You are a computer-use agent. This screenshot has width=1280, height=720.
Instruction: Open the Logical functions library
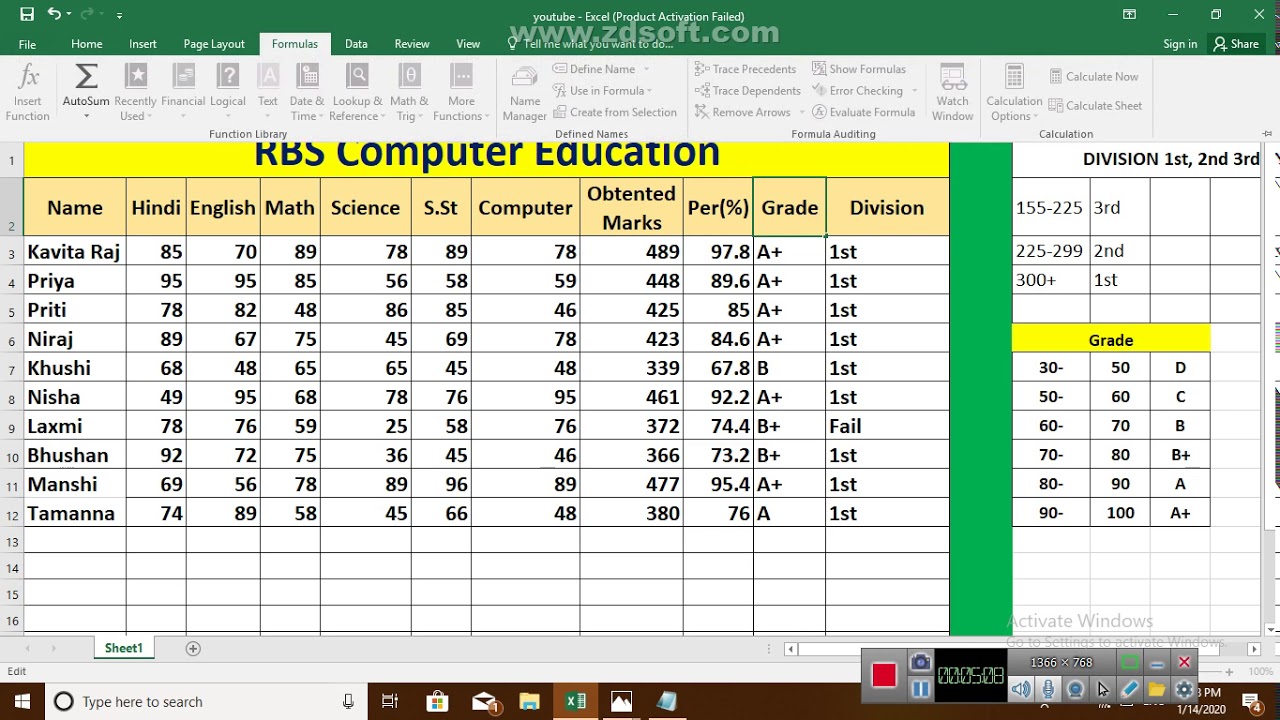[228, 93]
